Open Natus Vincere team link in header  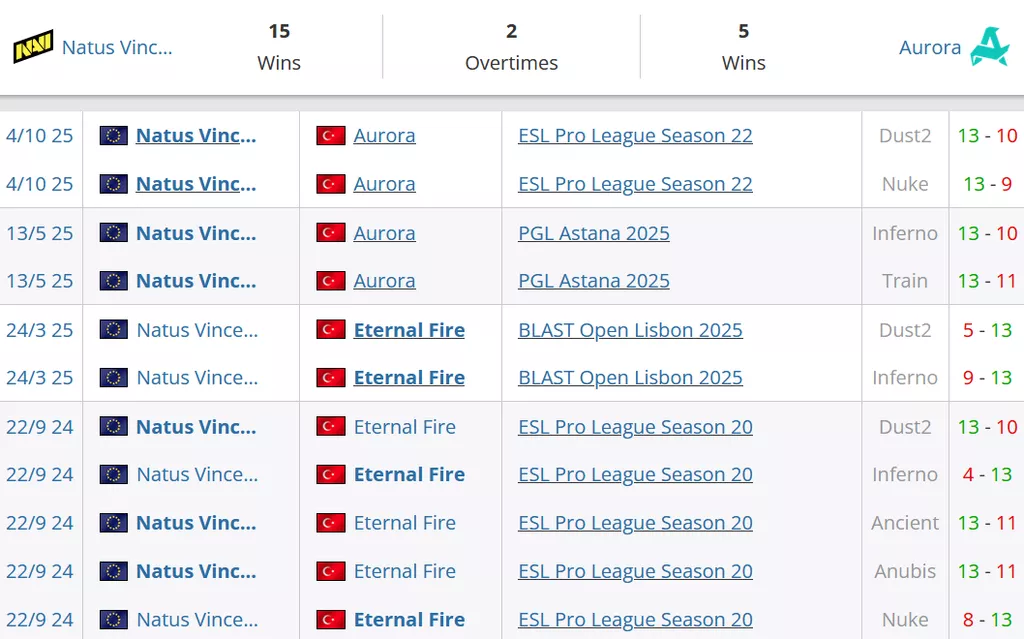117,47
